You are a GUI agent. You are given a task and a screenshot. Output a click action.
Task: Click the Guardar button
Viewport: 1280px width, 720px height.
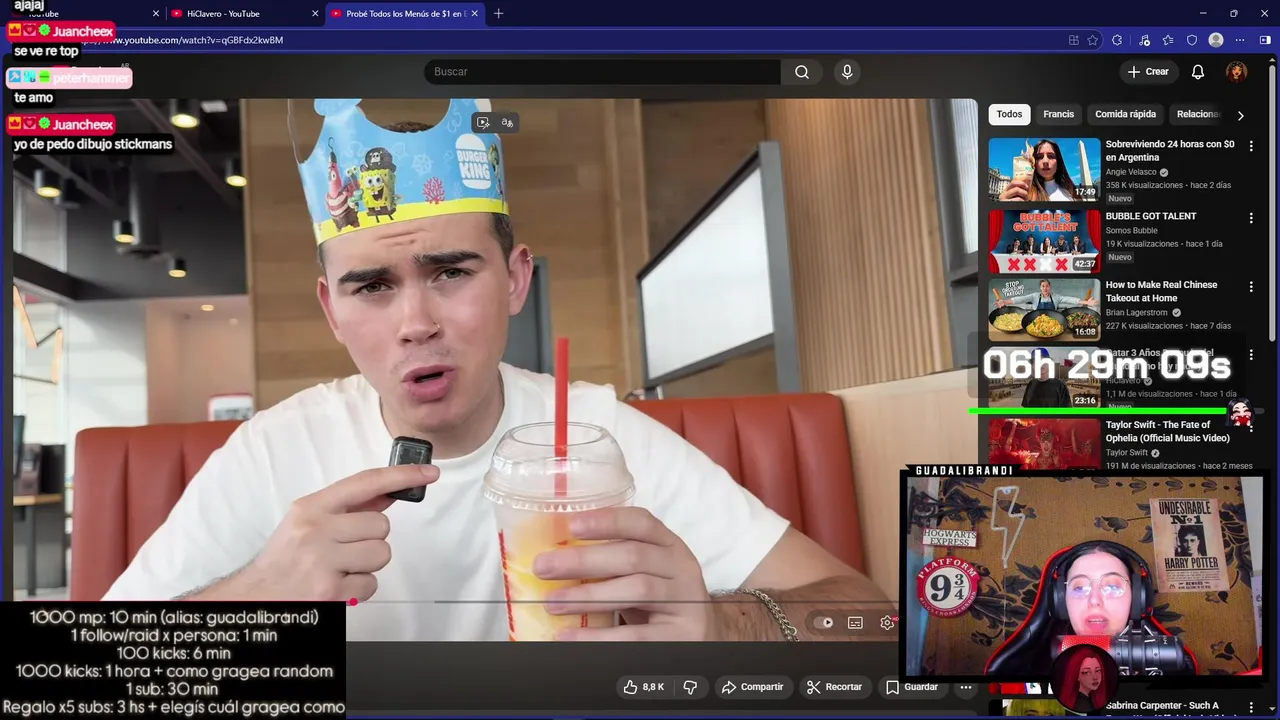[x=911, y=687]
